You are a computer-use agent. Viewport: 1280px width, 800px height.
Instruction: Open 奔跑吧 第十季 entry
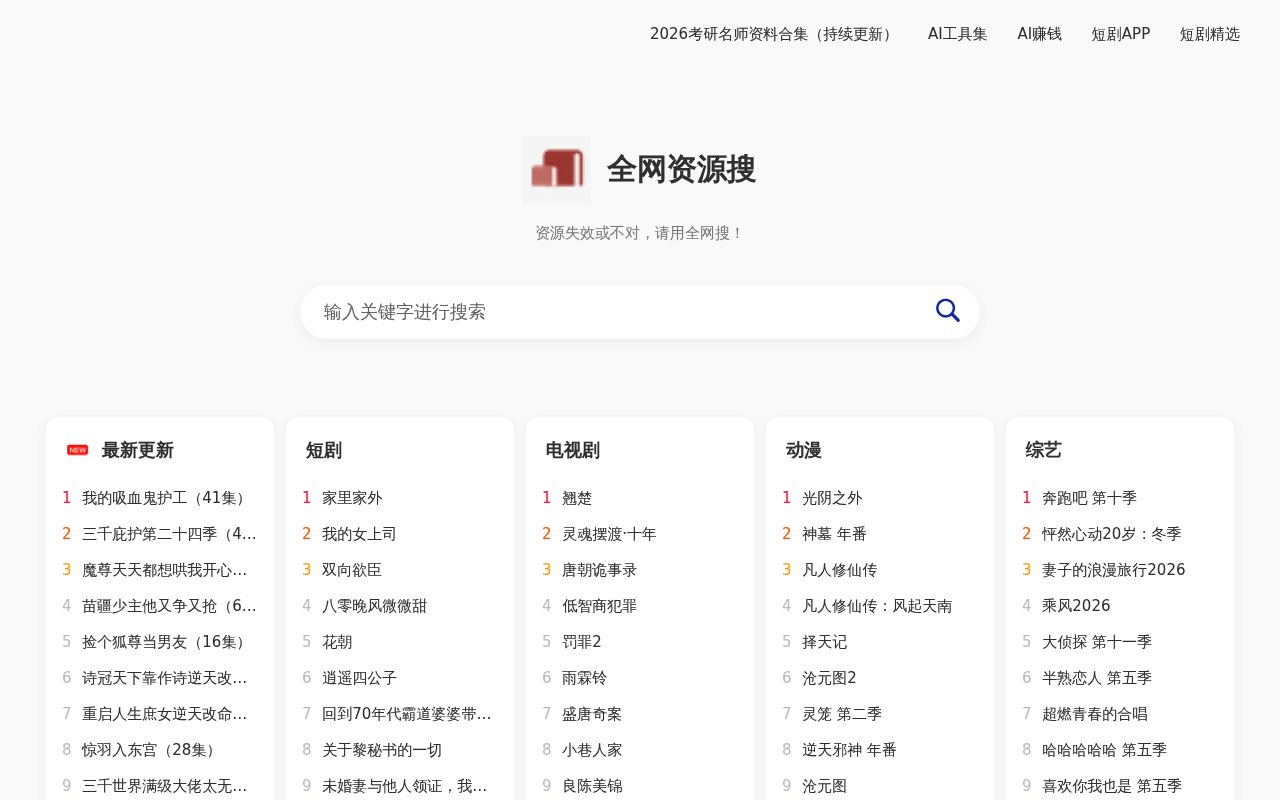pyautogui.click(x=1089, y=498)
